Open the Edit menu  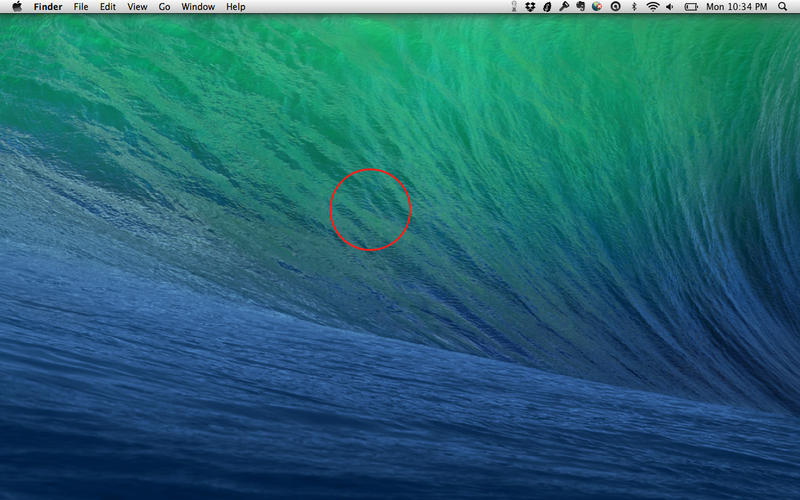[108, 7]
